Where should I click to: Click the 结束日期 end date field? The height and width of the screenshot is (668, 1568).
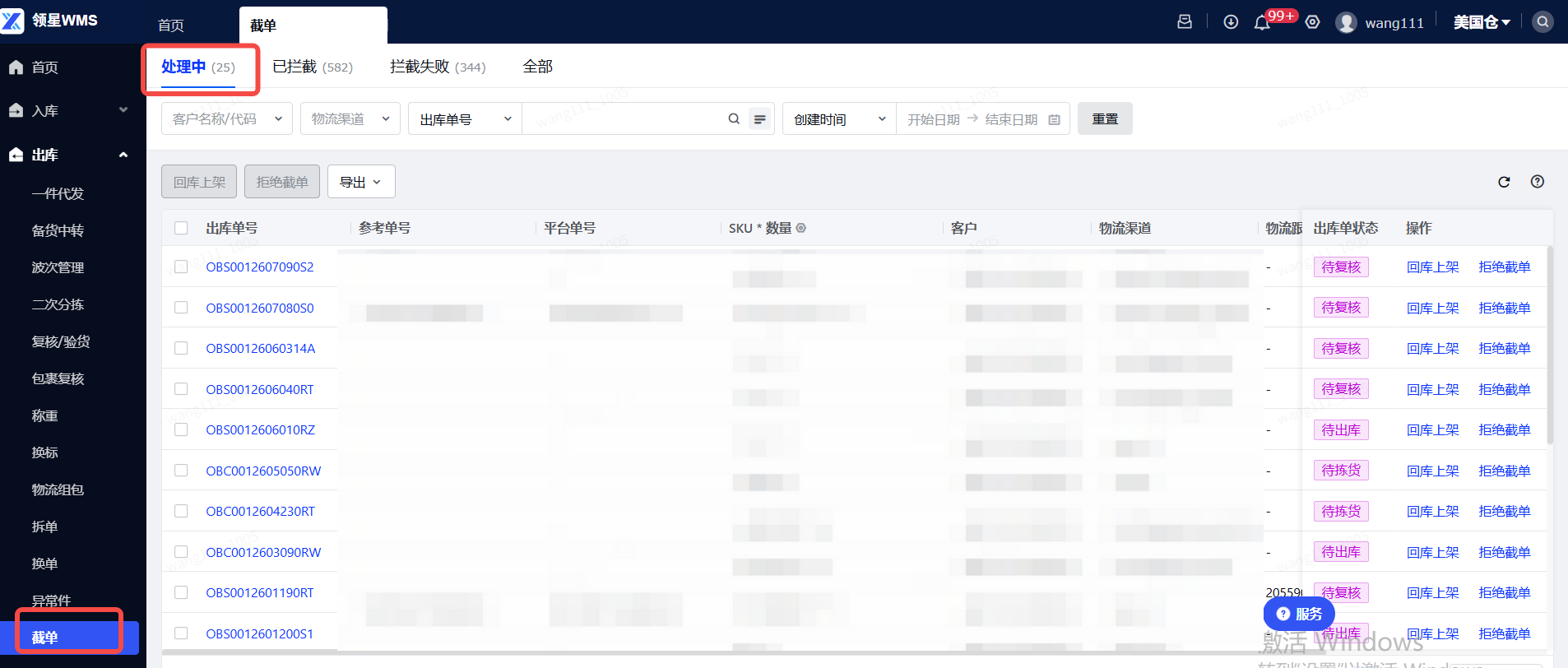(x=1011, y=119)
